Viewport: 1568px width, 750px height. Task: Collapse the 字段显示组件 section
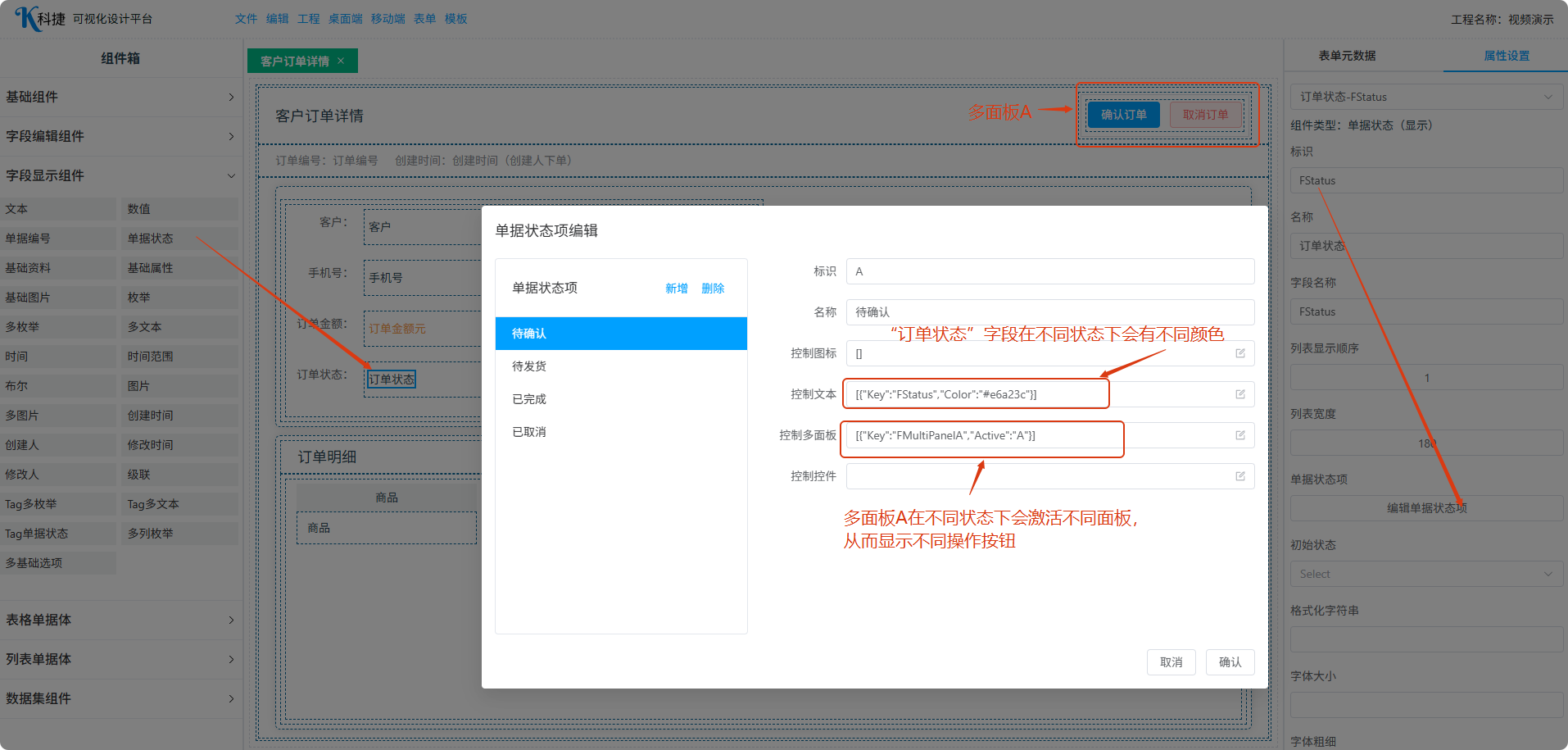point(120,175)
